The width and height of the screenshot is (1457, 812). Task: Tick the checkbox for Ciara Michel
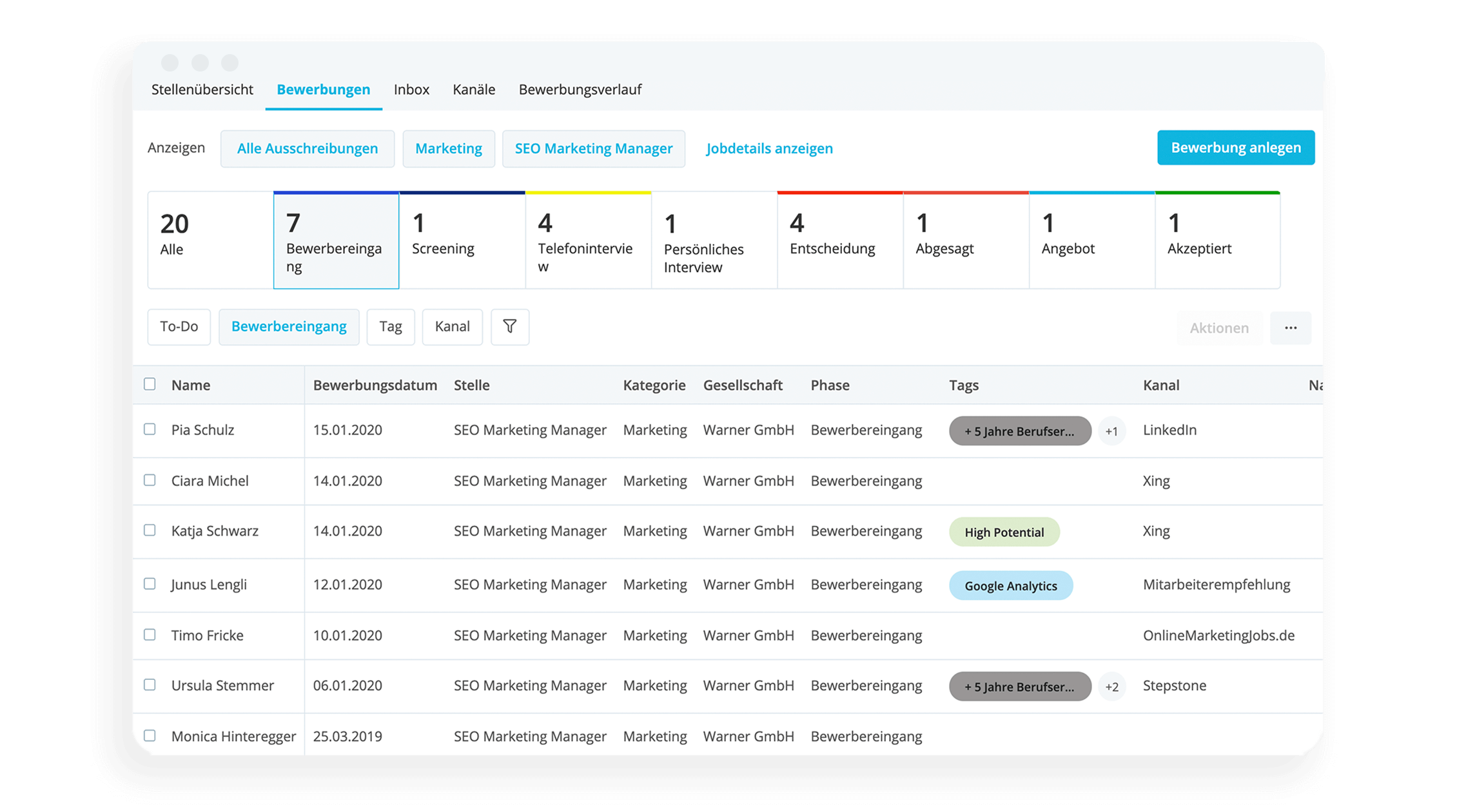pos(150,480)
